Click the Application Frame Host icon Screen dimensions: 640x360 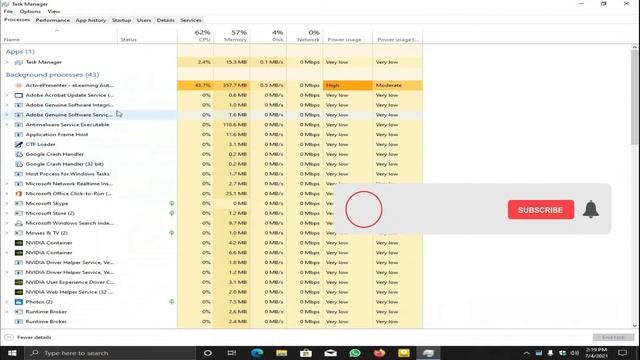18,134
